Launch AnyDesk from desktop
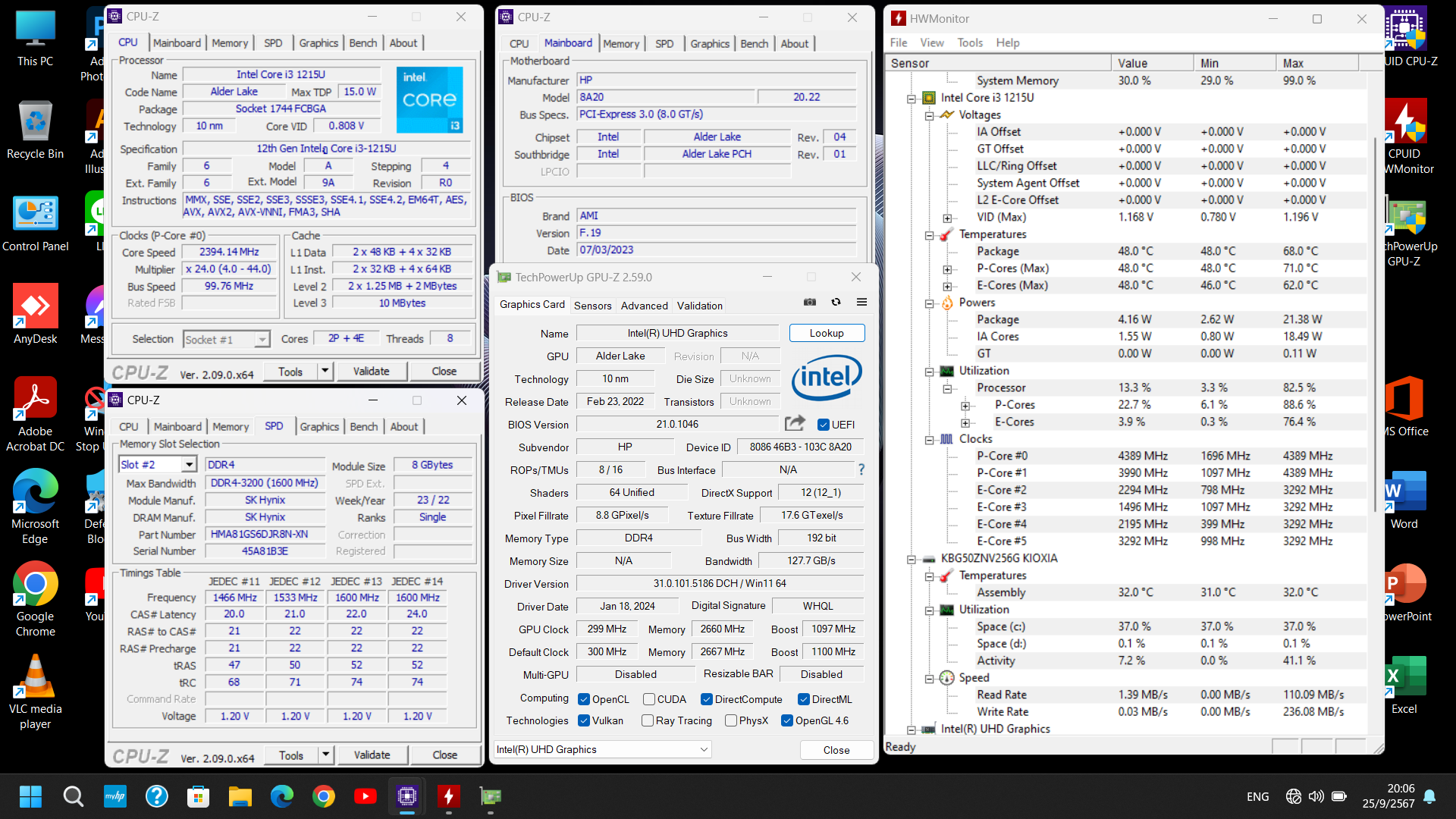 click(x=35, y=315)
